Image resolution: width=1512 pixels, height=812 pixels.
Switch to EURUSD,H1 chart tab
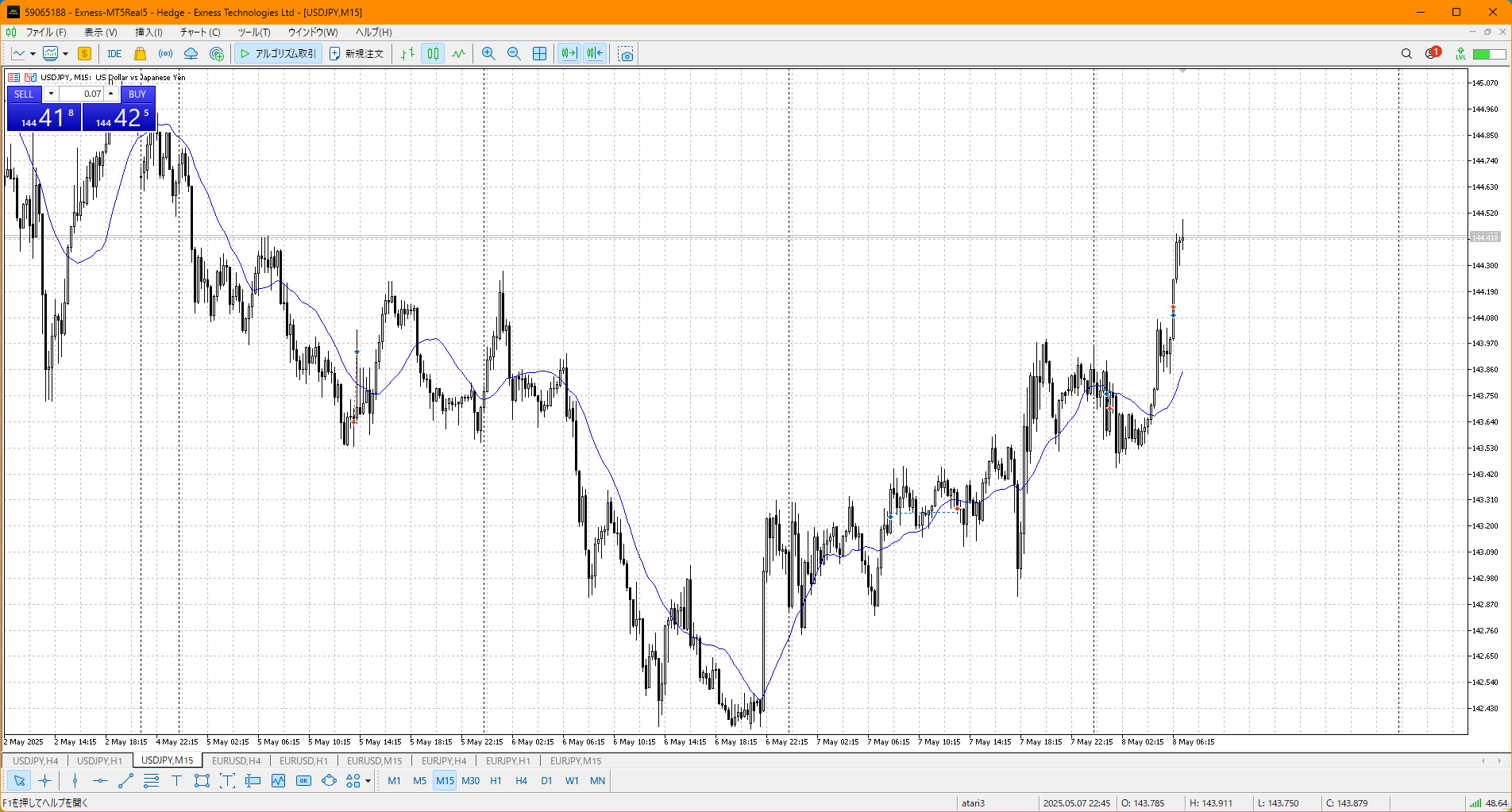click(x=303, y=760)
